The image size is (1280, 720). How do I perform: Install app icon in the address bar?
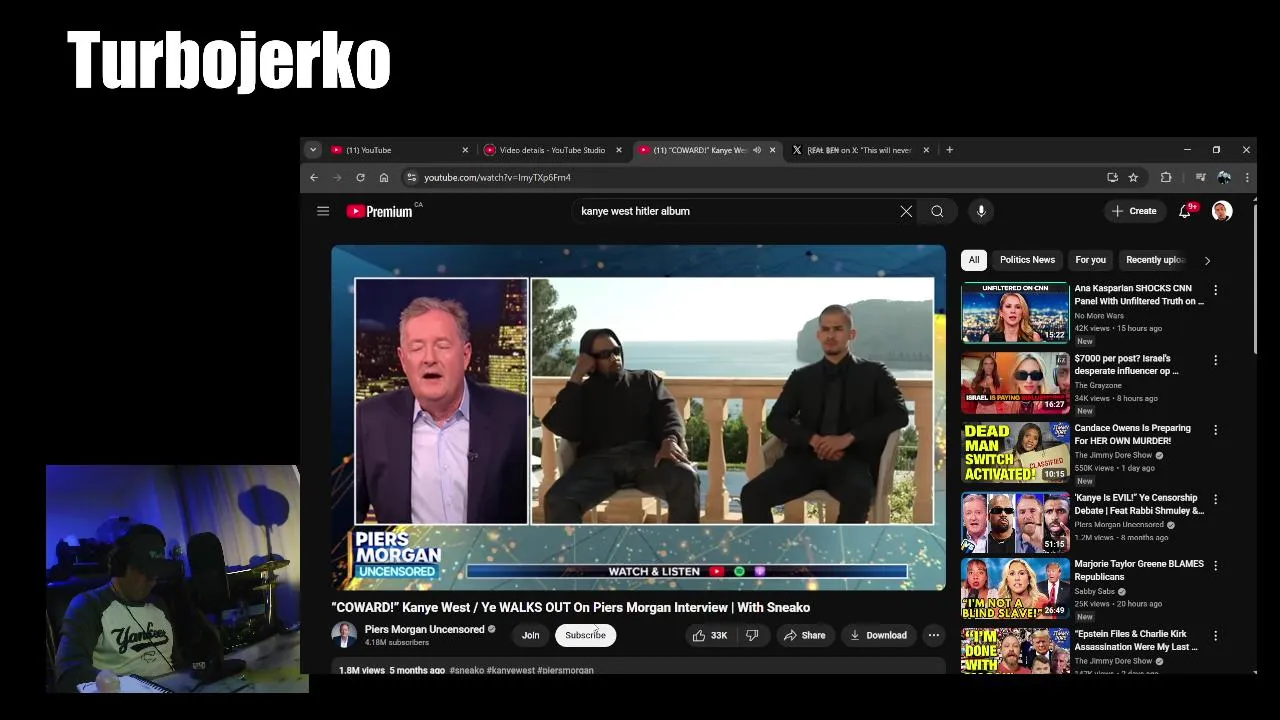pos(1112,177)
